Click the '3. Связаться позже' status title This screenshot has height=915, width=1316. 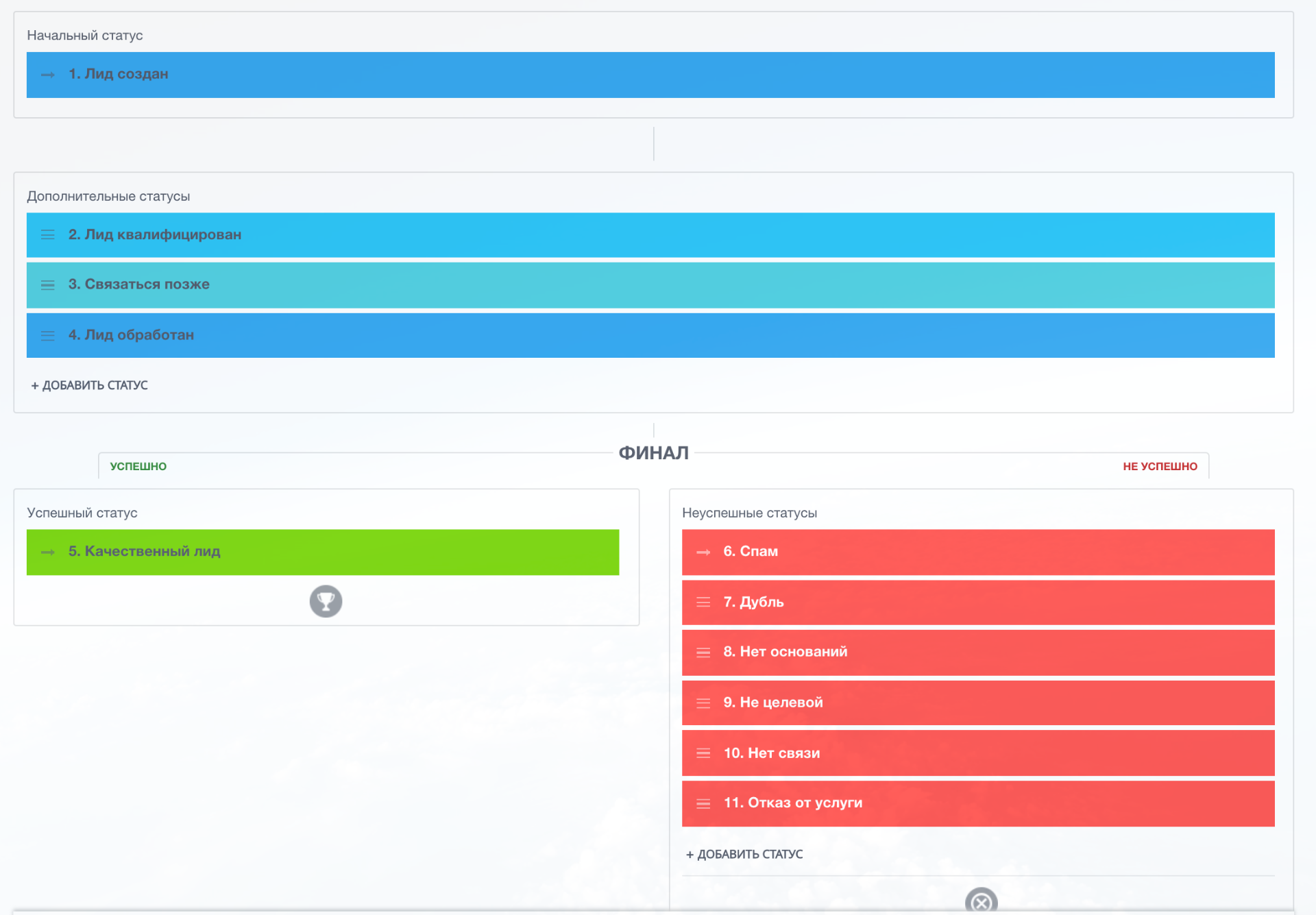pos(139,284)
